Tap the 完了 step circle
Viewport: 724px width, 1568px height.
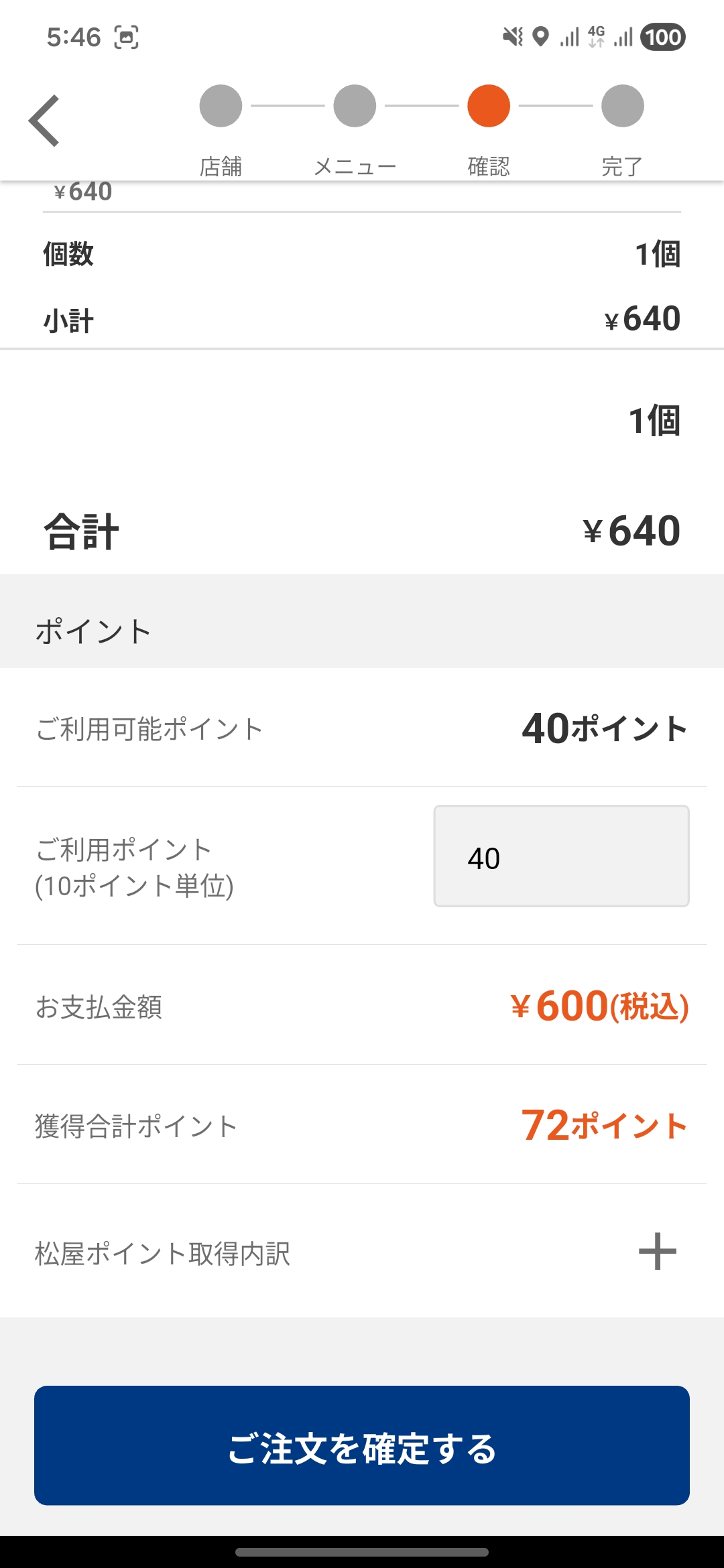click(623, 106)
